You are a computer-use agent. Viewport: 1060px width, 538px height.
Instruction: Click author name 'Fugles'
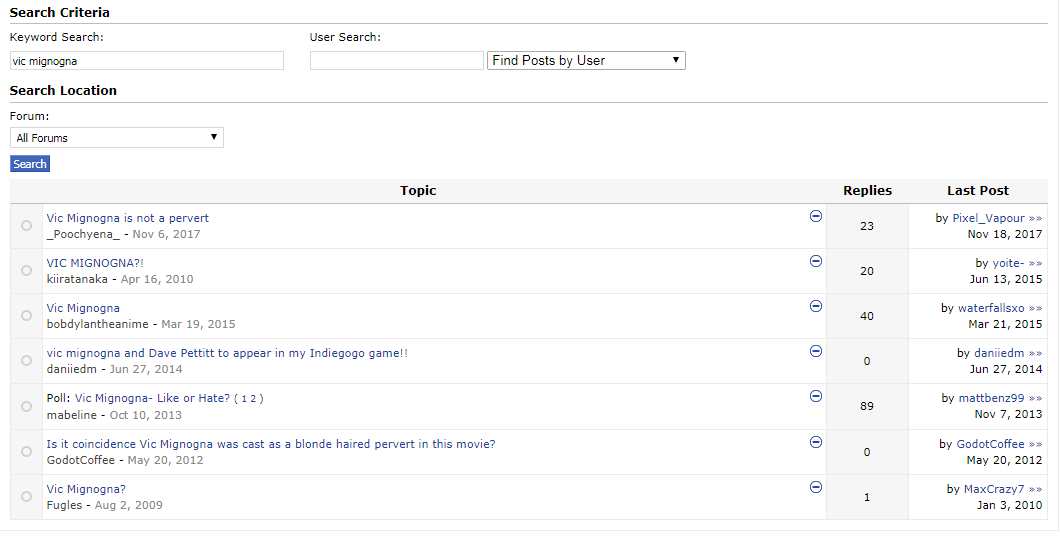click(x=64, y=505)
